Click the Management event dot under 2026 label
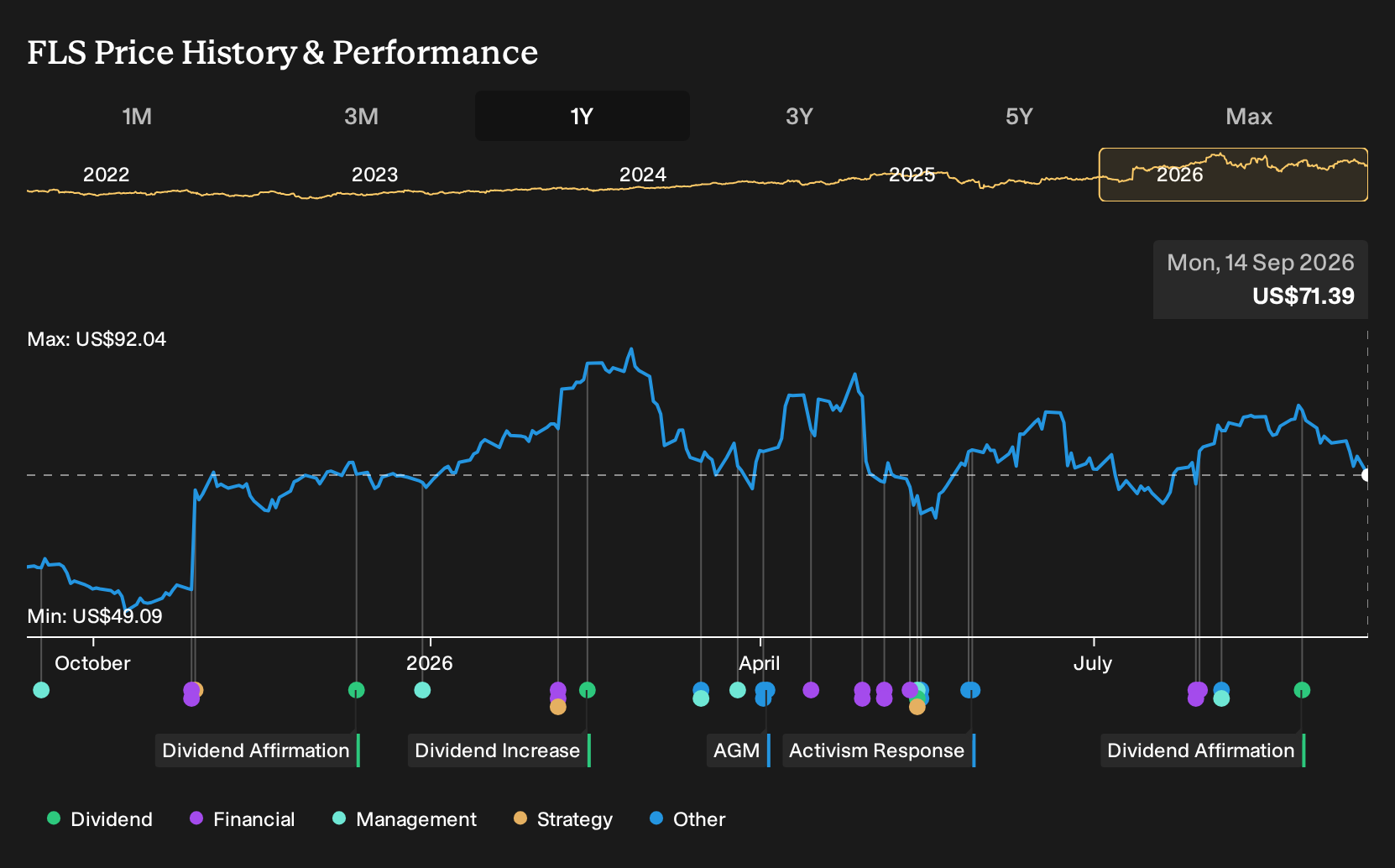The image size is (1395, 868). pos(422,690)
